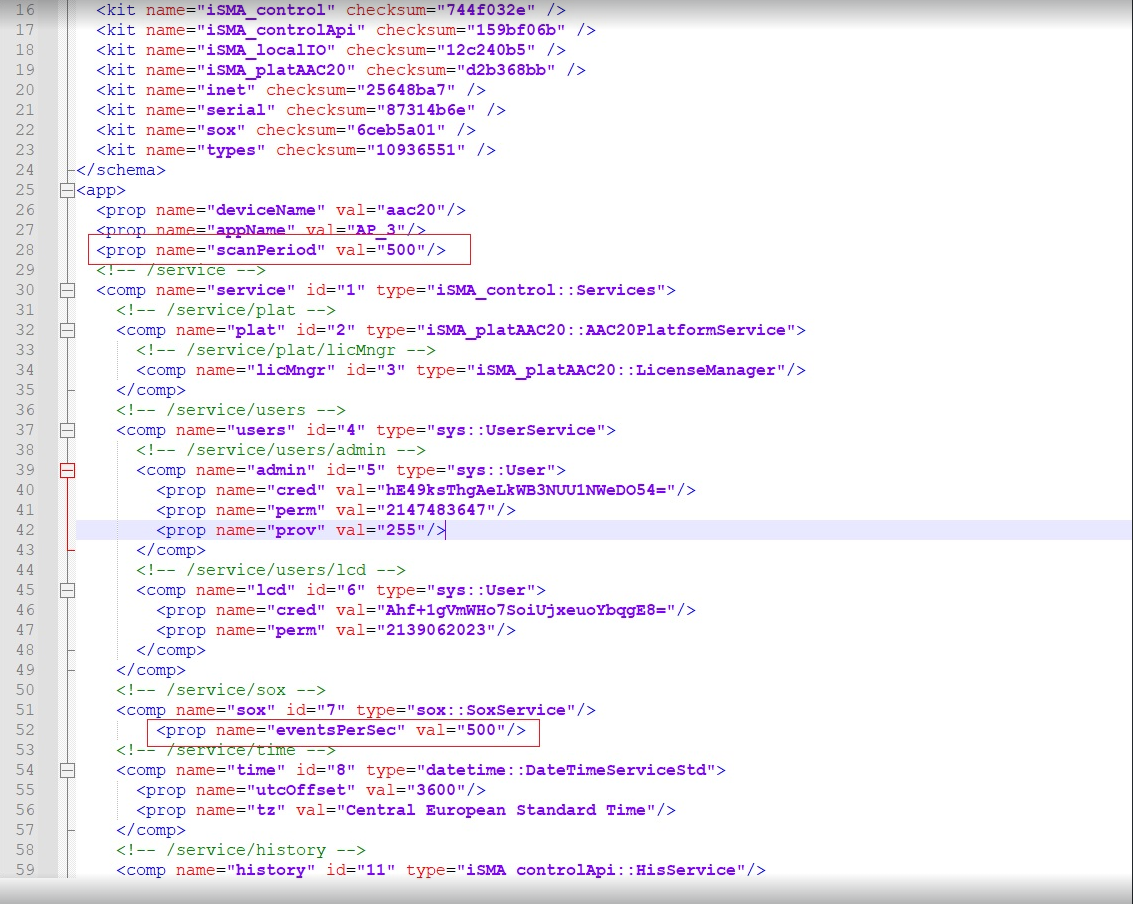Viewport: 1133px width, 904px height.
Task: Collapse the "users" comp fold on line 37
Action: [67, 430]
